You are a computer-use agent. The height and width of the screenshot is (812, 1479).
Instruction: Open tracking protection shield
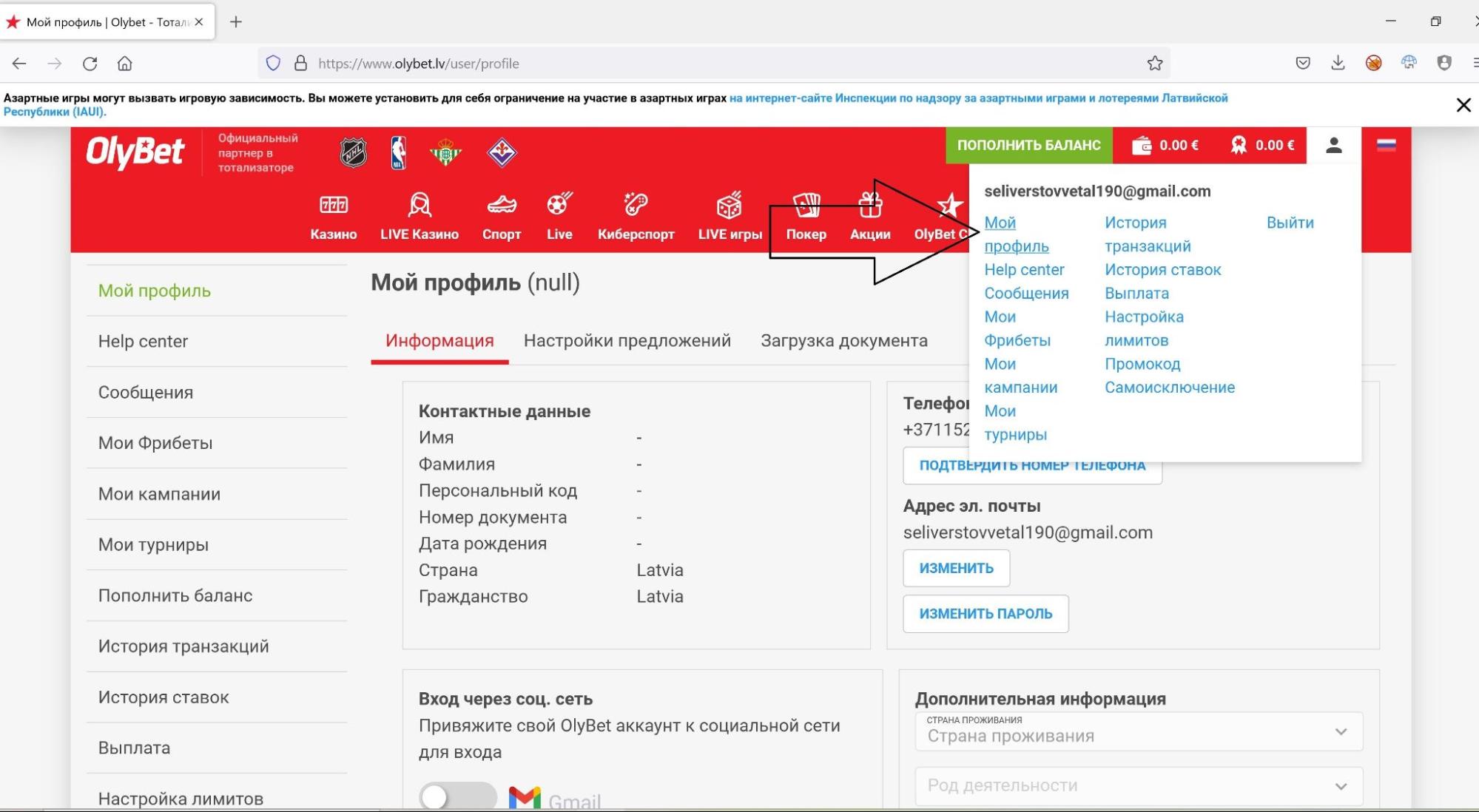[273, 64]
